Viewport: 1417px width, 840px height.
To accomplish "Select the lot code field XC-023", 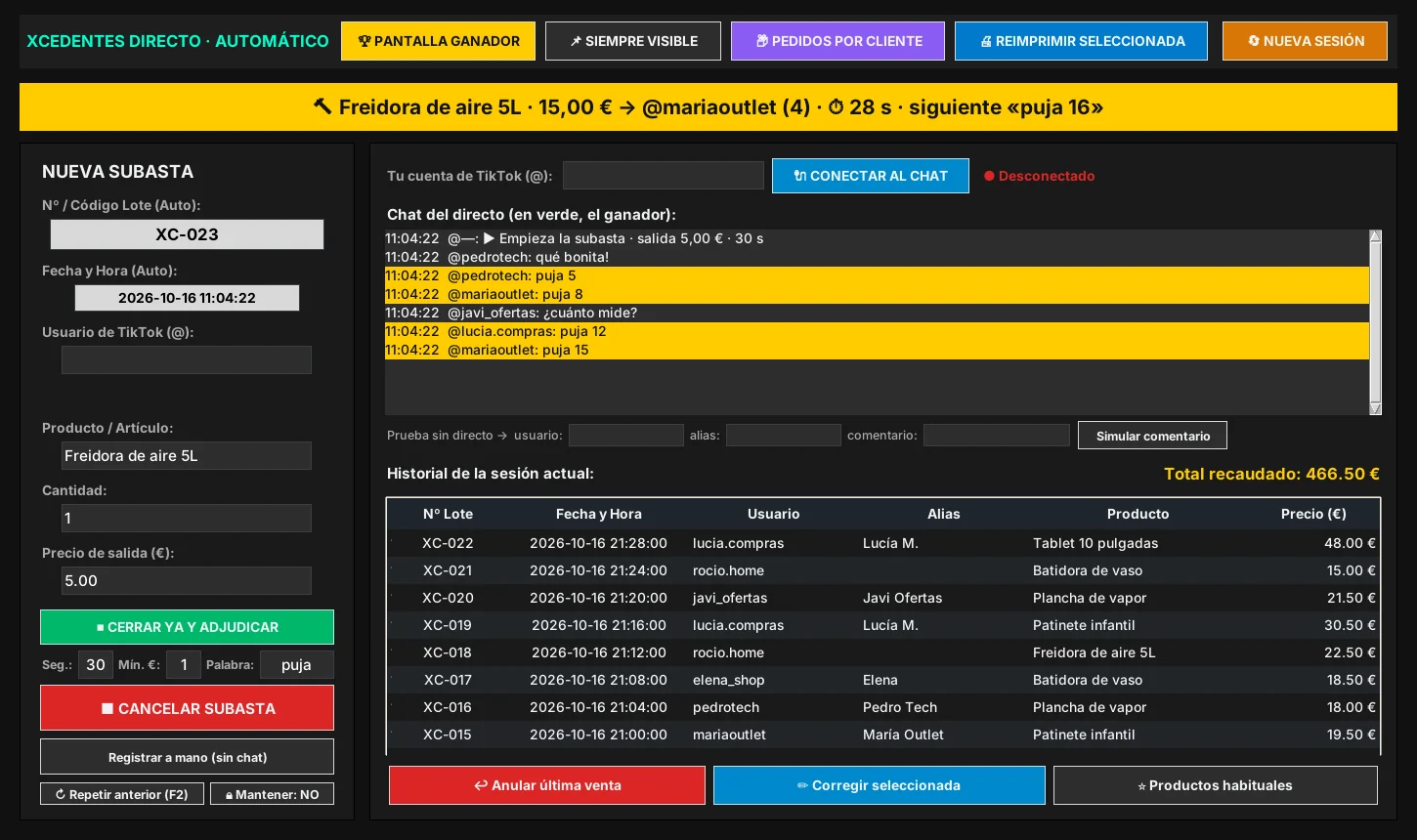I will click(187, 234).
